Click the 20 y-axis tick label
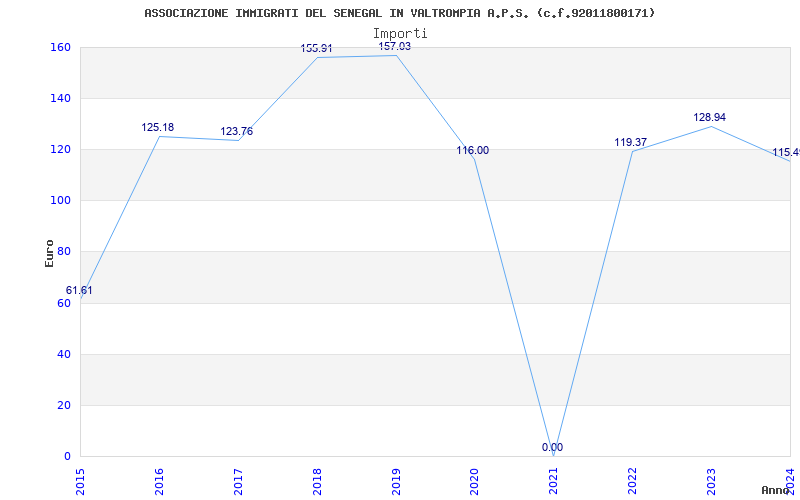This screenshot has width=800, height=500. pyautogui.click(x=63, y=405)
